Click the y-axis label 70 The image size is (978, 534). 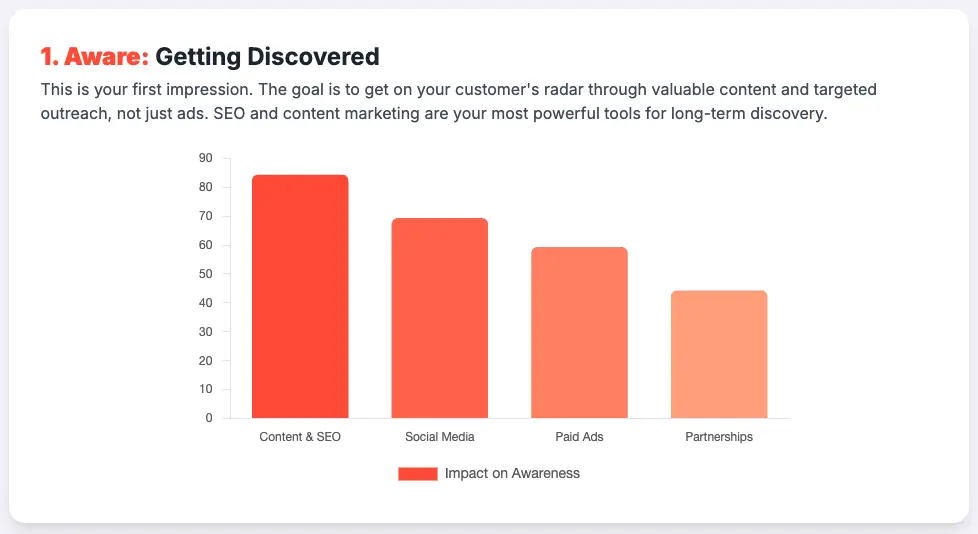206,216
